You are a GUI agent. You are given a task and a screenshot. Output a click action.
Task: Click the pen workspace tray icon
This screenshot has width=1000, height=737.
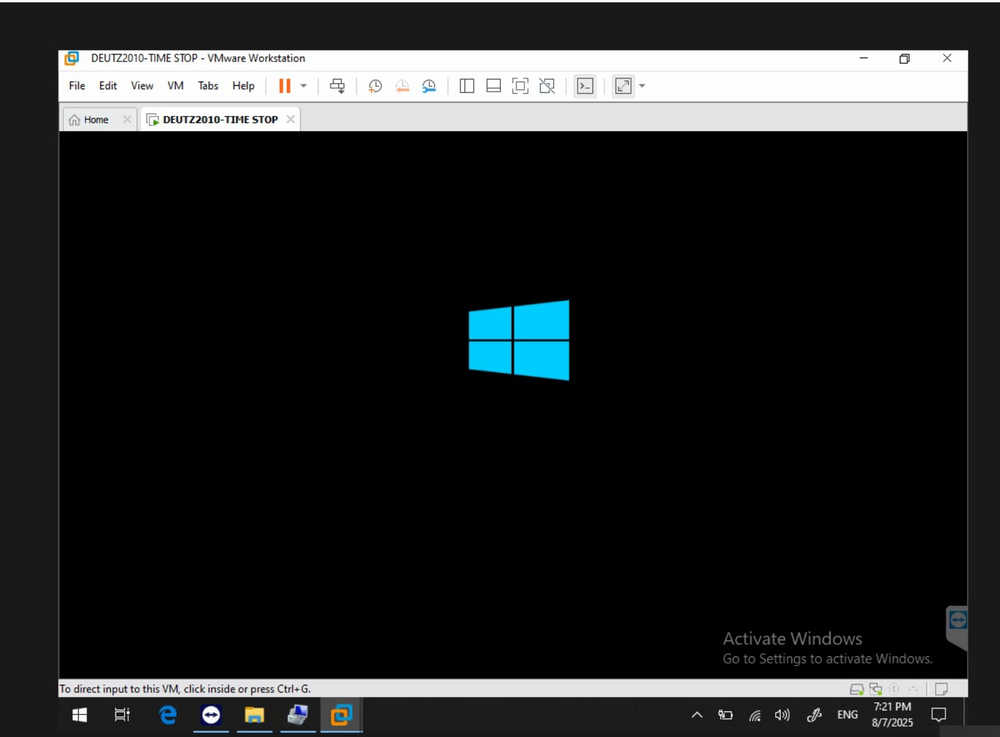click(814, 715)
